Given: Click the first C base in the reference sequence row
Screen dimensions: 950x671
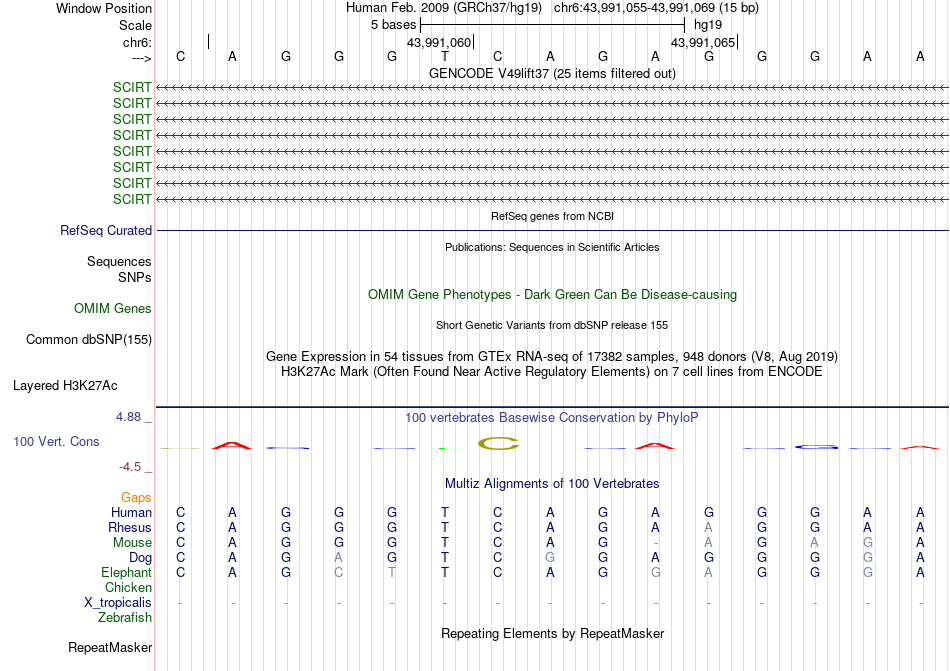Looking at the screenshot, I should tap(181, 56).
